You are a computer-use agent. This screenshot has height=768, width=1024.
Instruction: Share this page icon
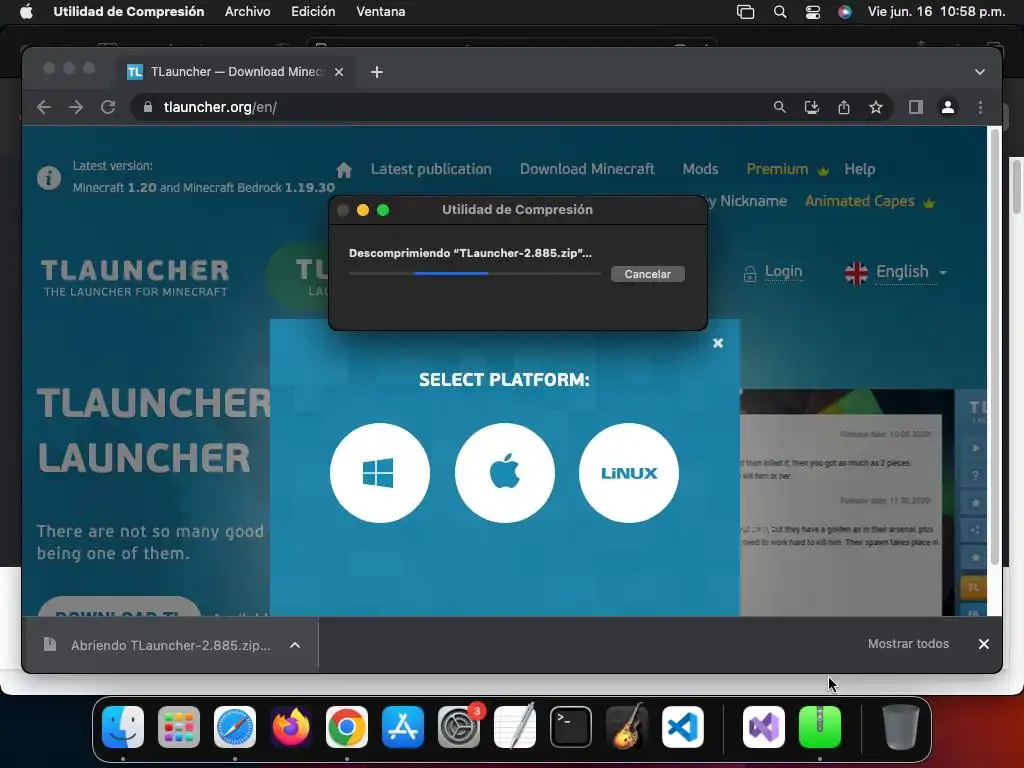coord(844,107)
